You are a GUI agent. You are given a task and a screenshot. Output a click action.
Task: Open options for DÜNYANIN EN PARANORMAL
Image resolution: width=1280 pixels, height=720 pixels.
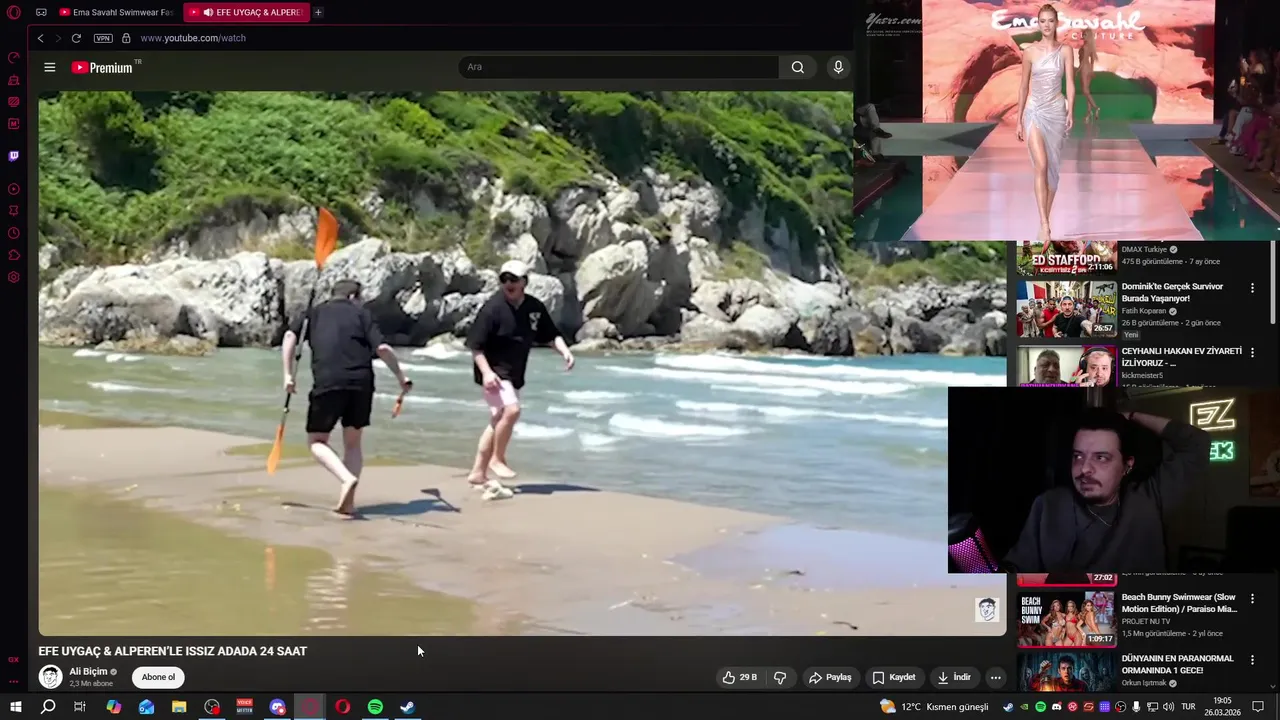click(1252, 660)
